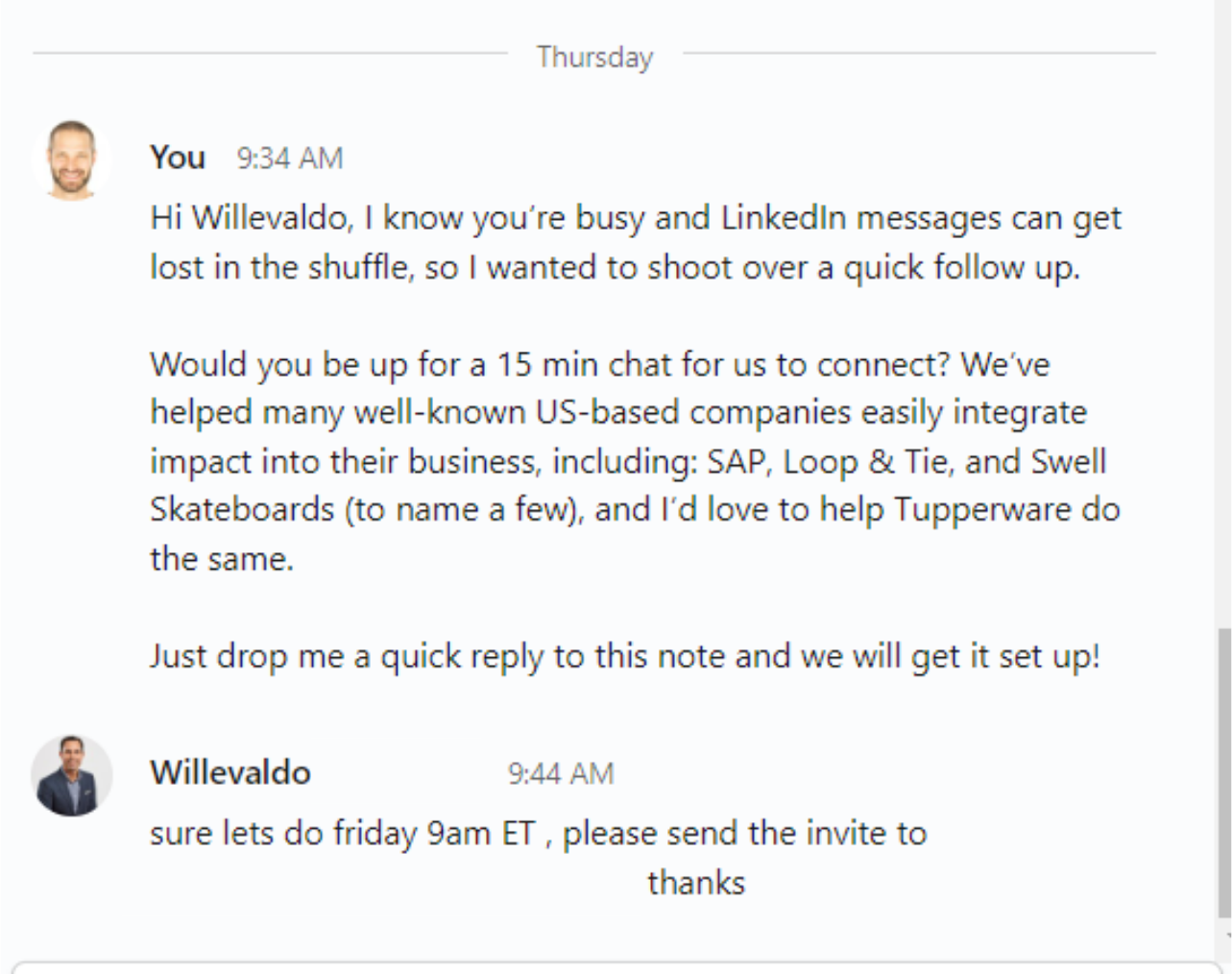This screenshot has width=1232, height=974.
Task: Click the Thursday date separator label
Action: [x=595, y=57]
